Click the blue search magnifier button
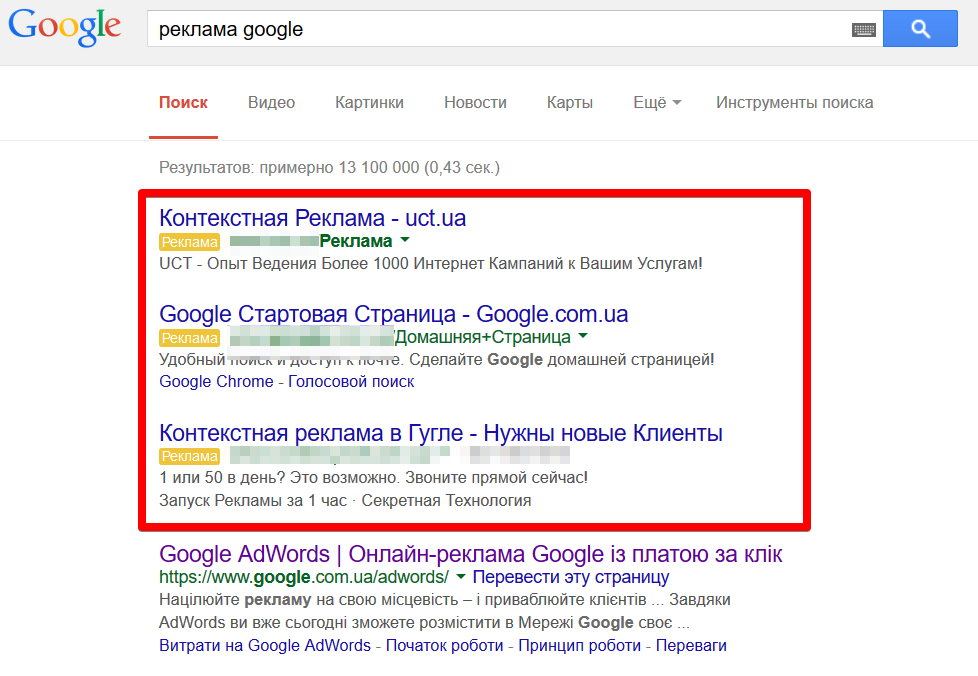Viewport: 978px width, 676px height. pos(919,28)
